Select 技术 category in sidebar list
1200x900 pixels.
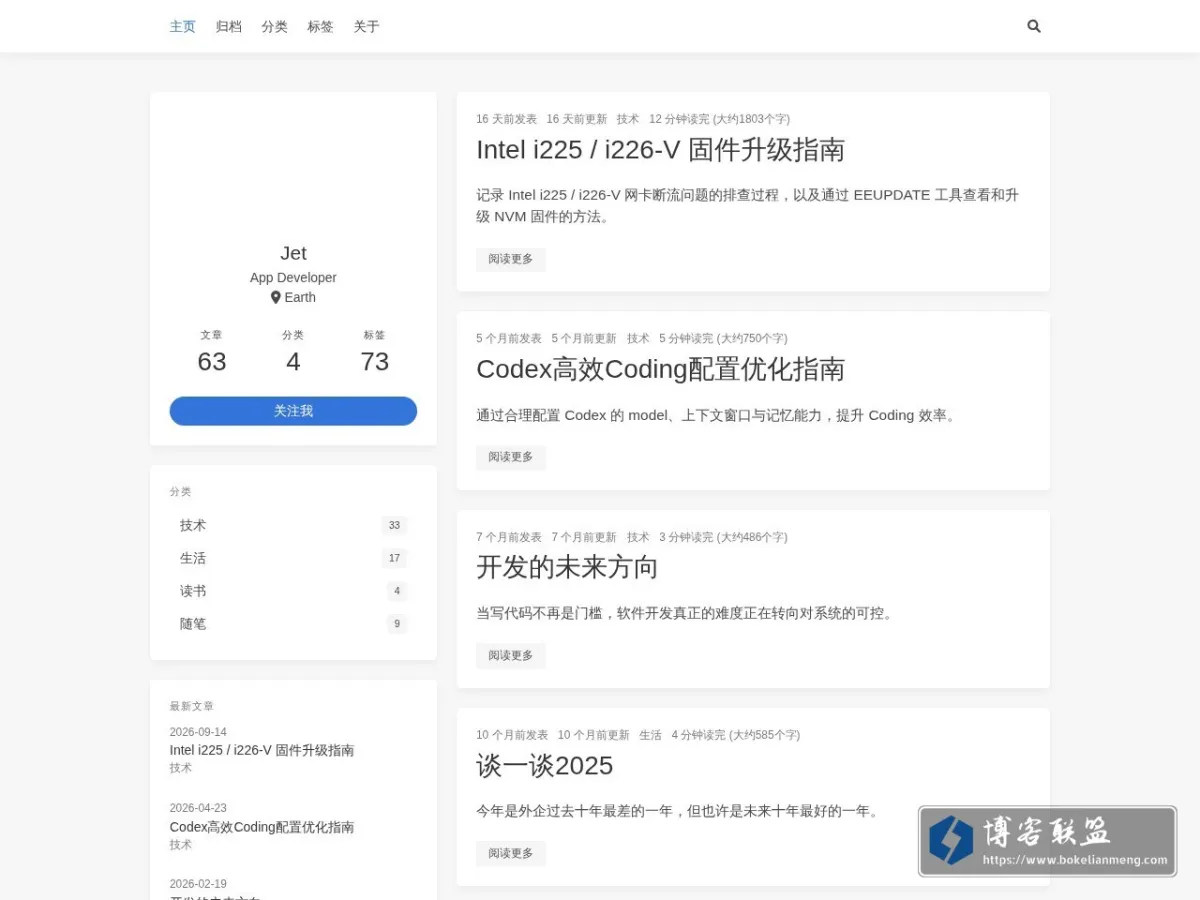point(293,525)
